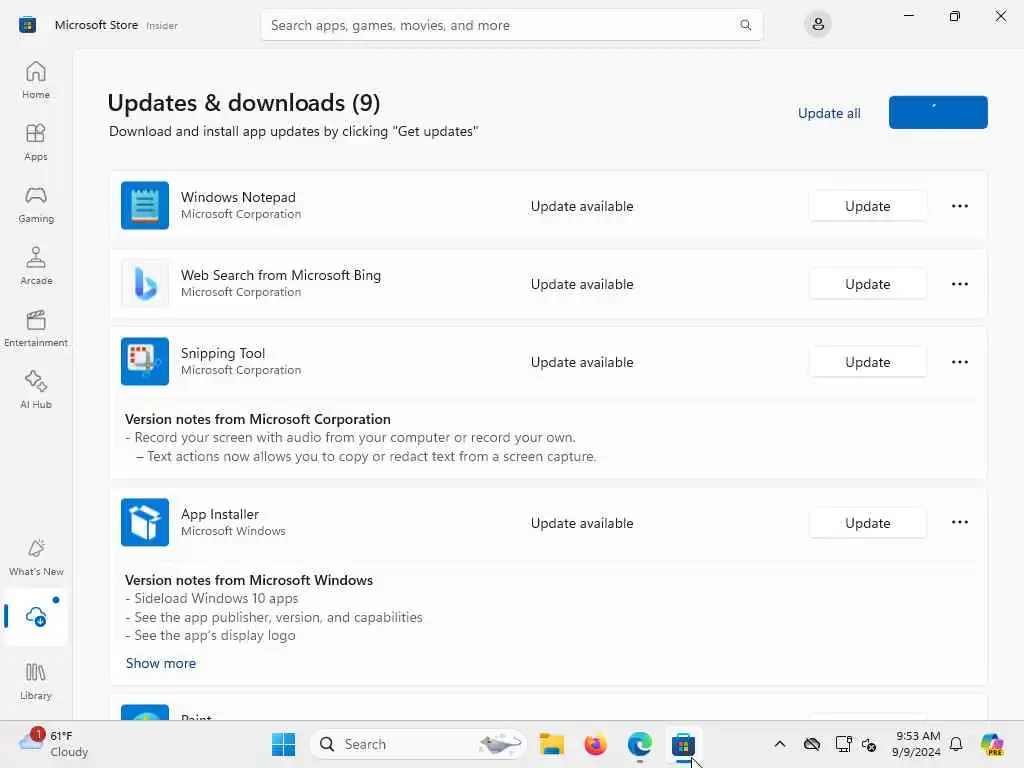Open the clock showing 9:53 AM
The width and height of the screenshot is (1024, 768).
(x=916, y=744)
